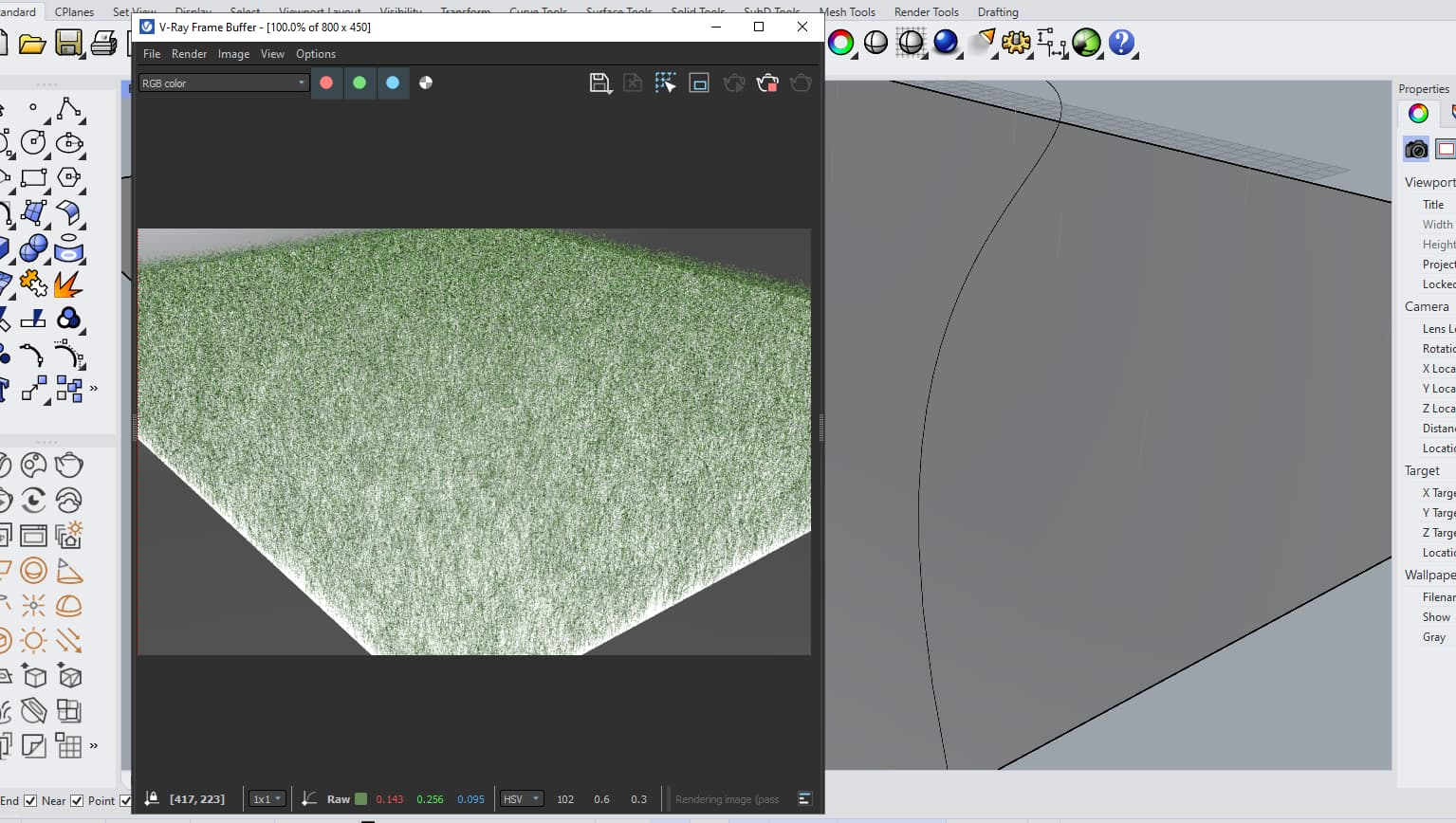
Task: Click the frame buffer right panel splitter handle
Action: [x=820, y=428]
